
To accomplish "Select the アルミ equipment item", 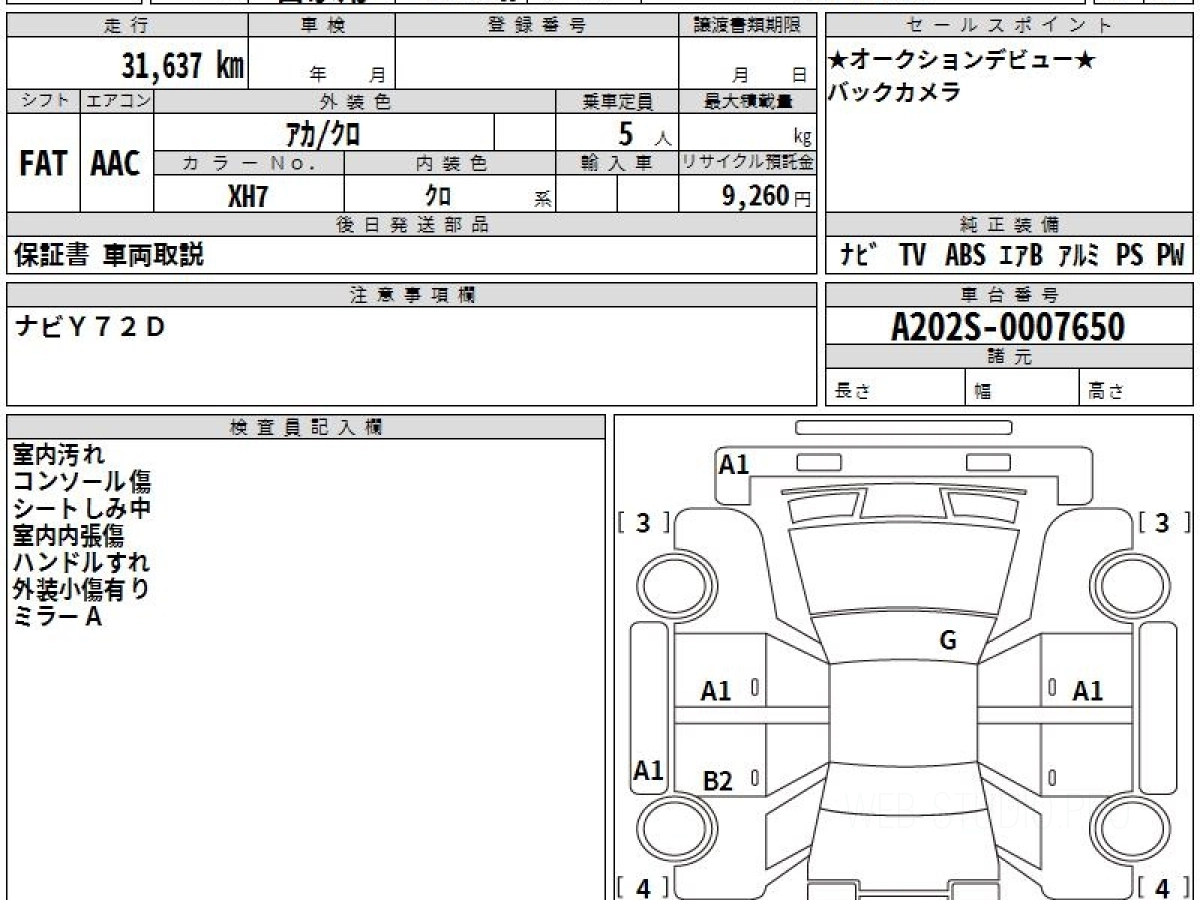I will click(x=1079, y=255).
